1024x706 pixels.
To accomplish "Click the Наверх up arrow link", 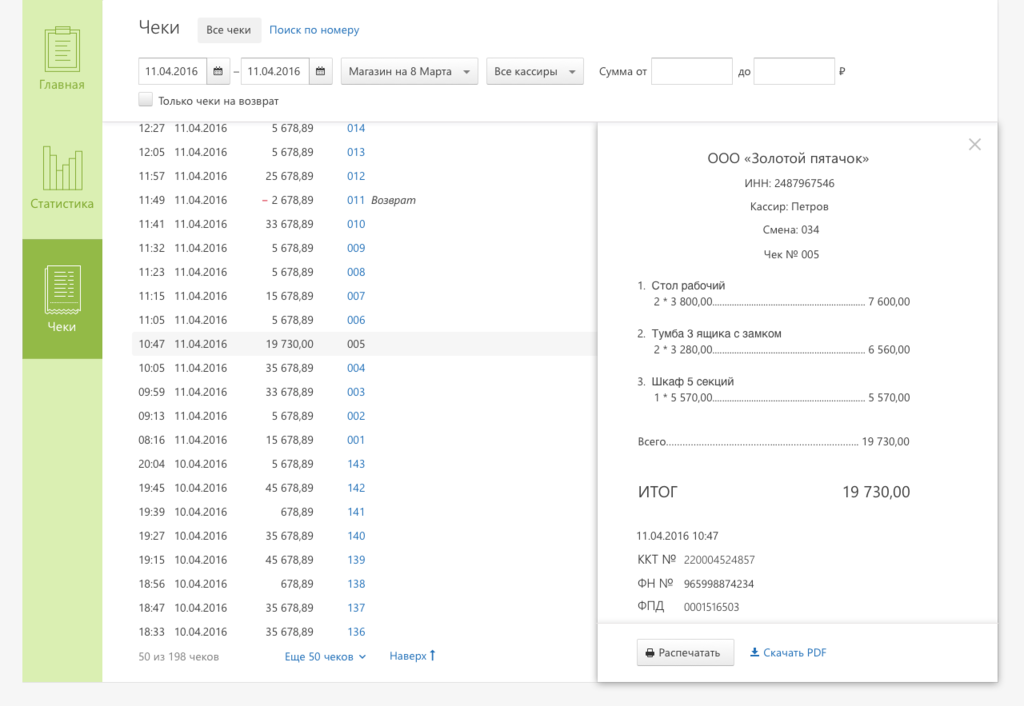I will (x=412, y=657).
